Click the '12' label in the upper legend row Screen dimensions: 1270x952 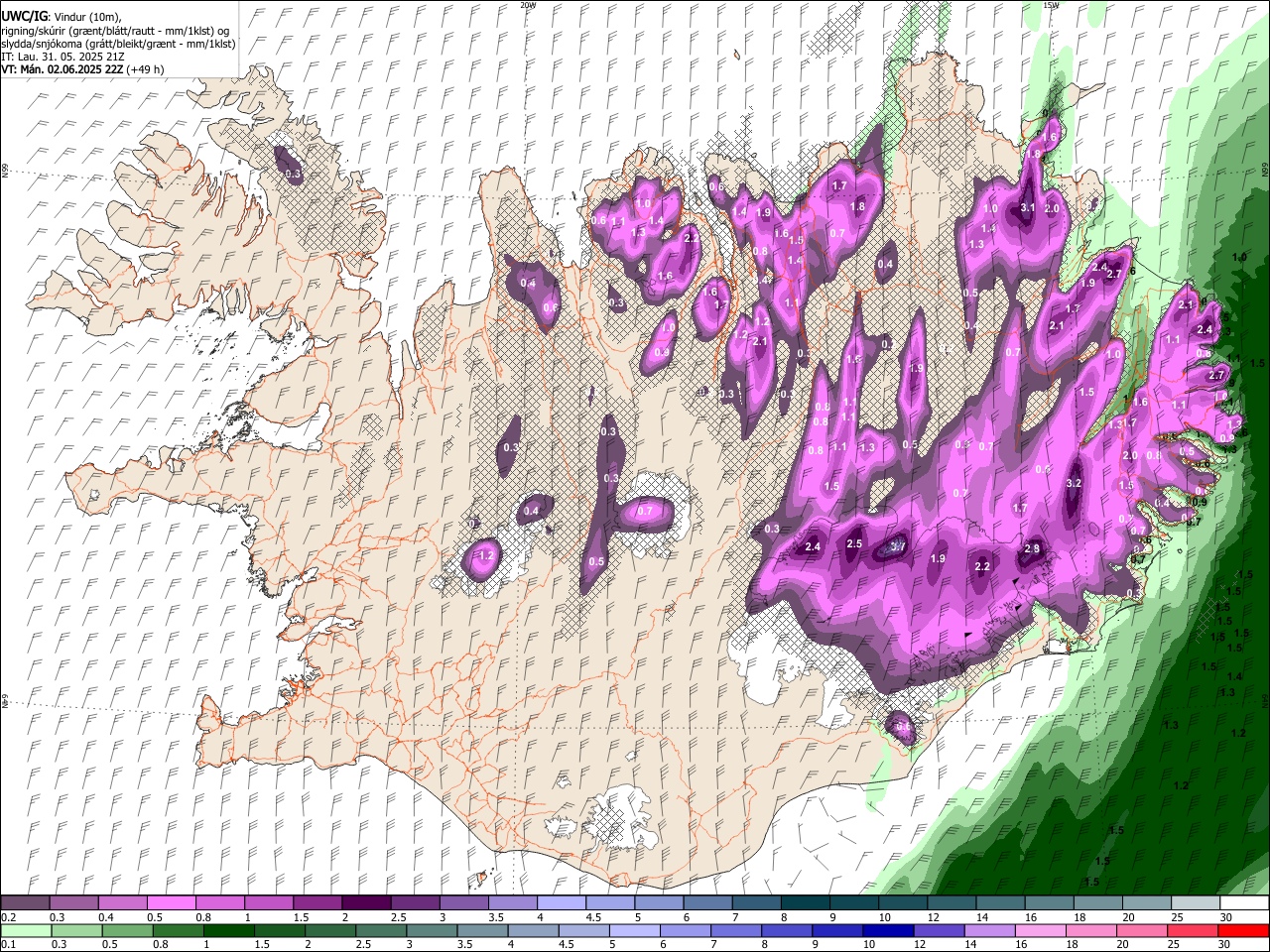coord(934,917)
